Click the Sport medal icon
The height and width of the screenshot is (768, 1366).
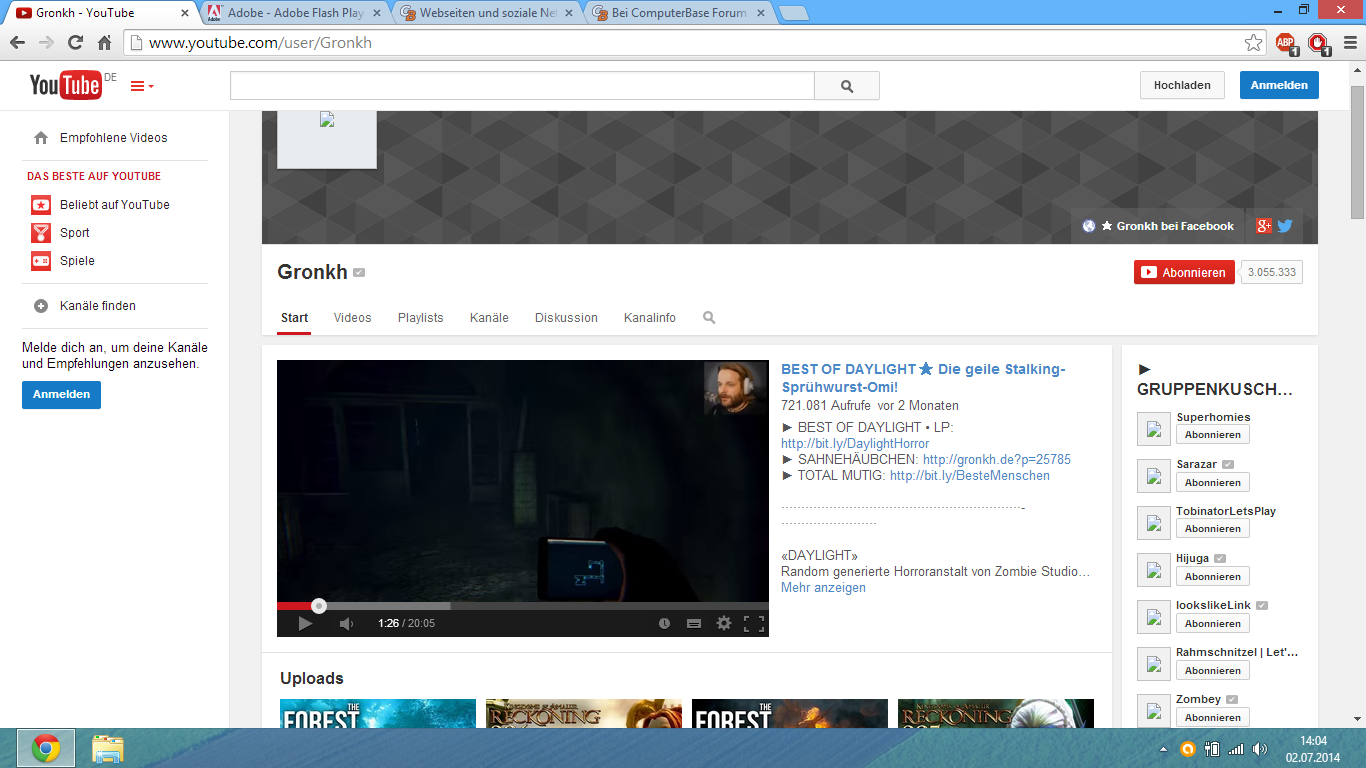[41, 233]
